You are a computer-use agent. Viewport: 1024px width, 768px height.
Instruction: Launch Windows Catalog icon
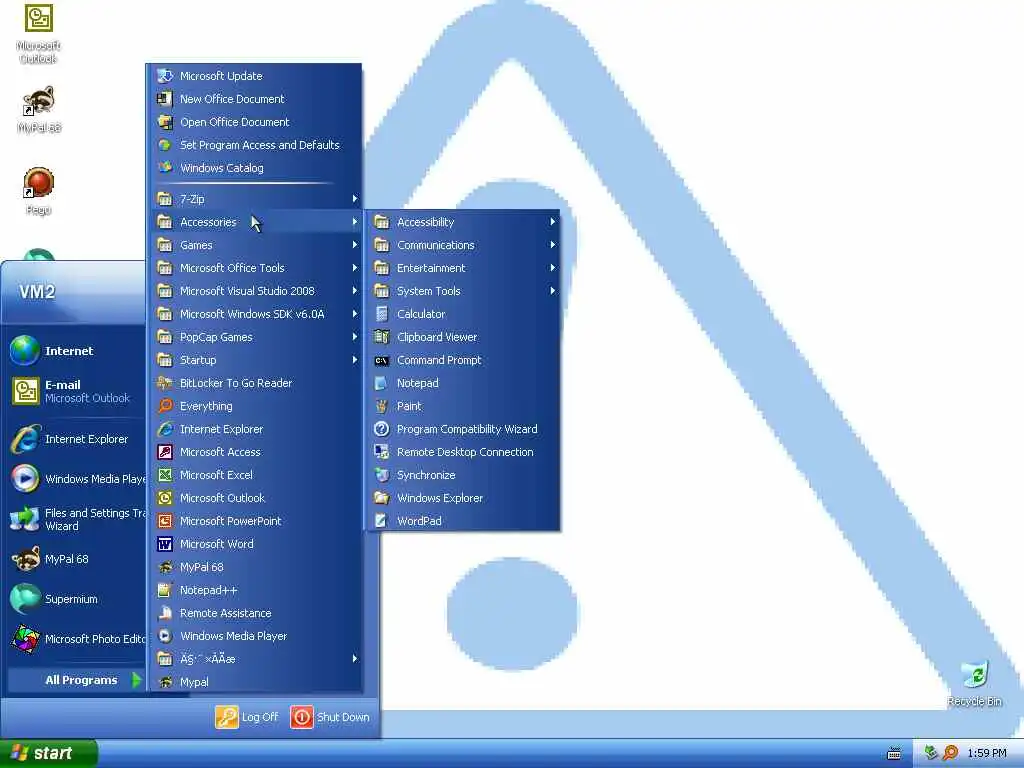[165, 168]
